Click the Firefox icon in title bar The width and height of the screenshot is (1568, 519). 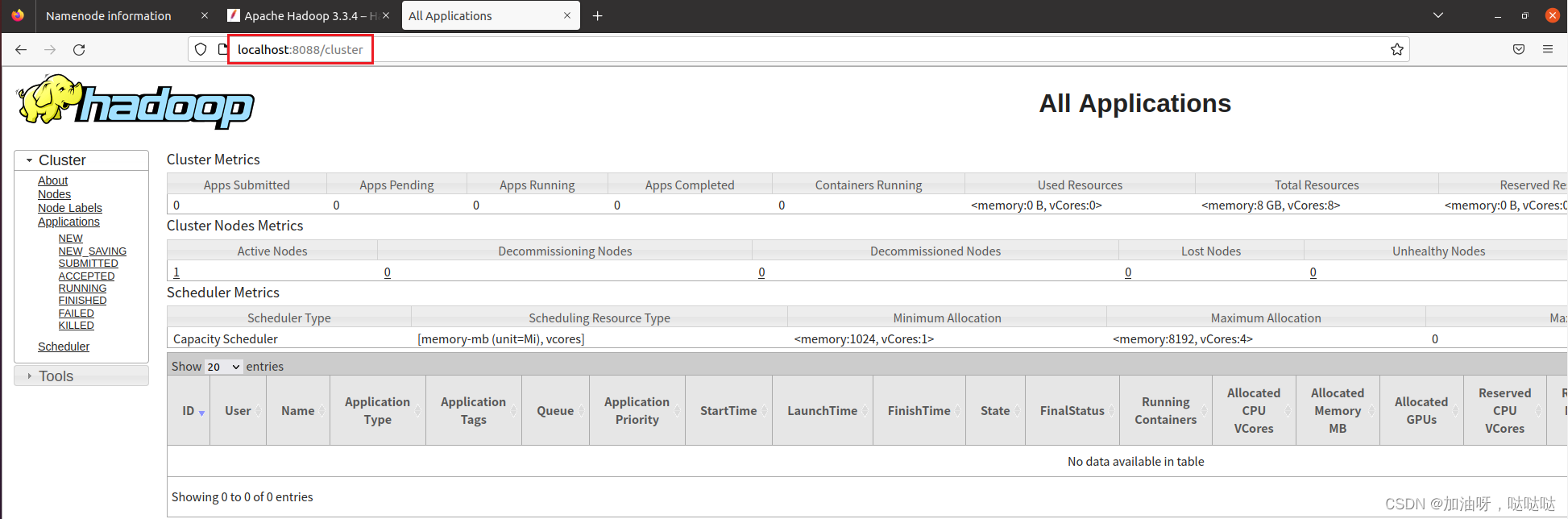tap(18, 15)
